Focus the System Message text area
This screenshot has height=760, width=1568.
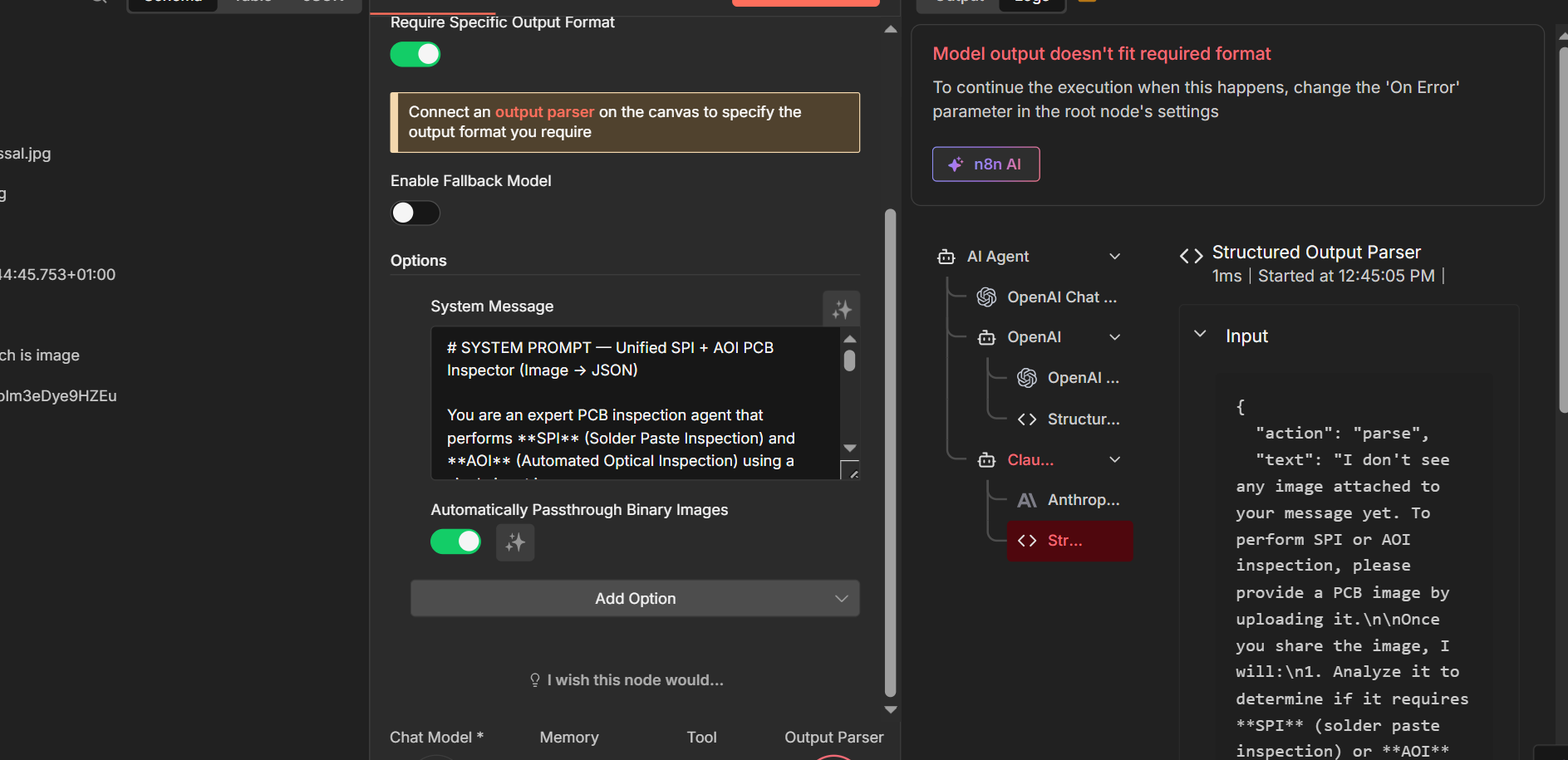coord(636,403)
